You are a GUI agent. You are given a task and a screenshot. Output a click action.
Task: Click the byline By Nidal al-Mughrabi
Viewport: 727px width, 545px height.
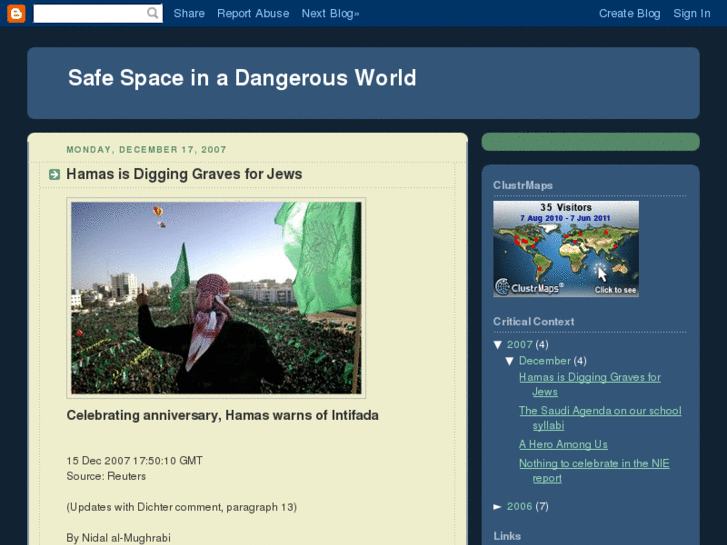119,538
